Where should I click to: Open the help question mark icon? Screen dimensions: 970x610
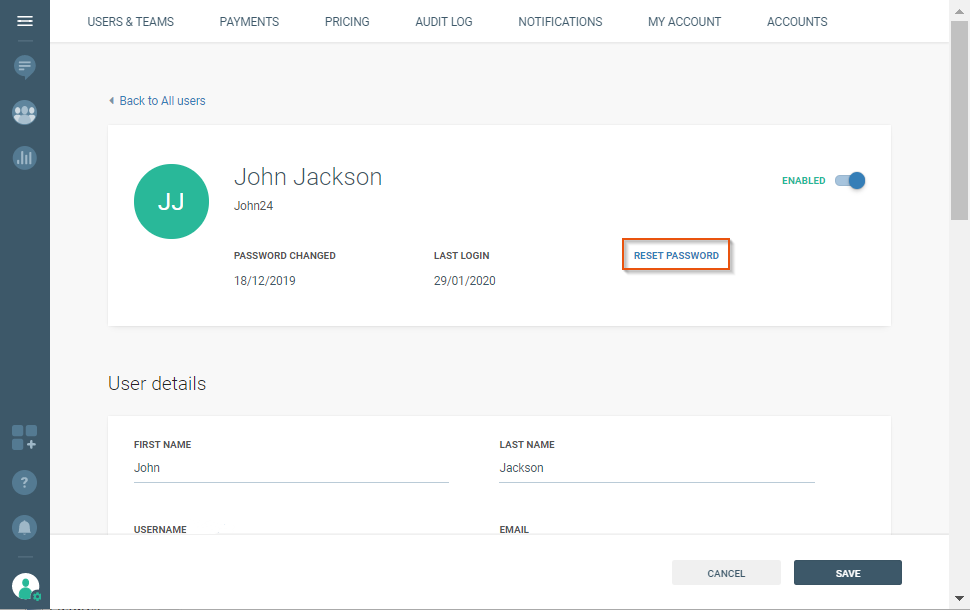coord(25,482)
